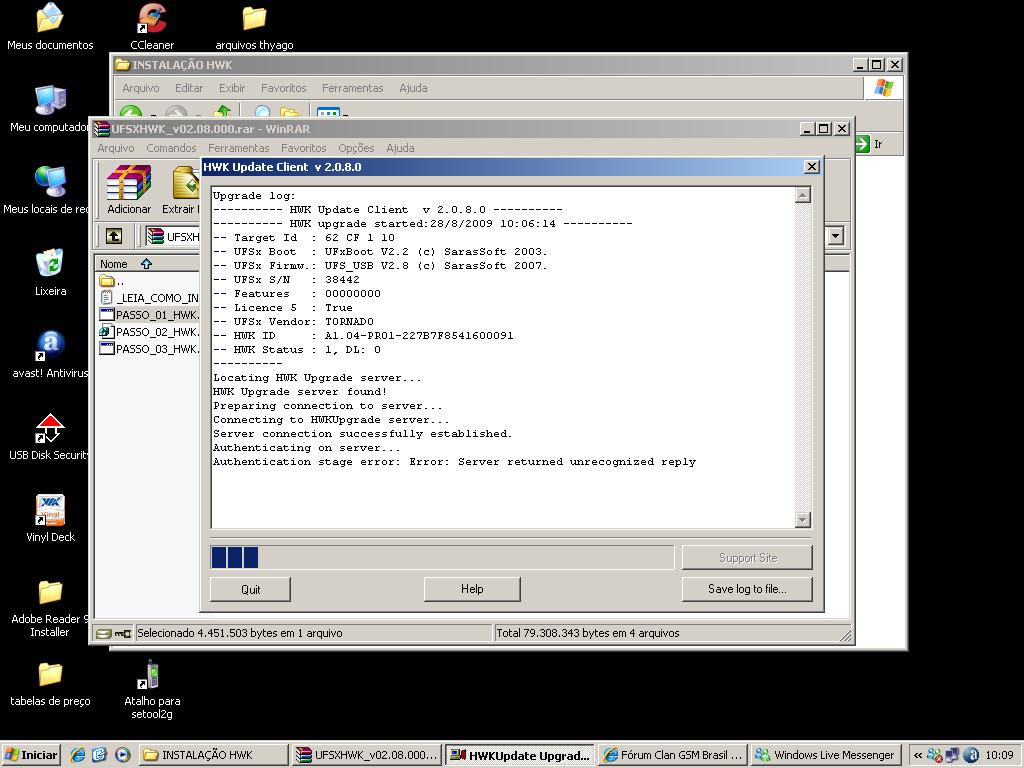Click the key icon in WinRAR status bar
This screenshot has height=768, width=1024.
coord(123,633)
